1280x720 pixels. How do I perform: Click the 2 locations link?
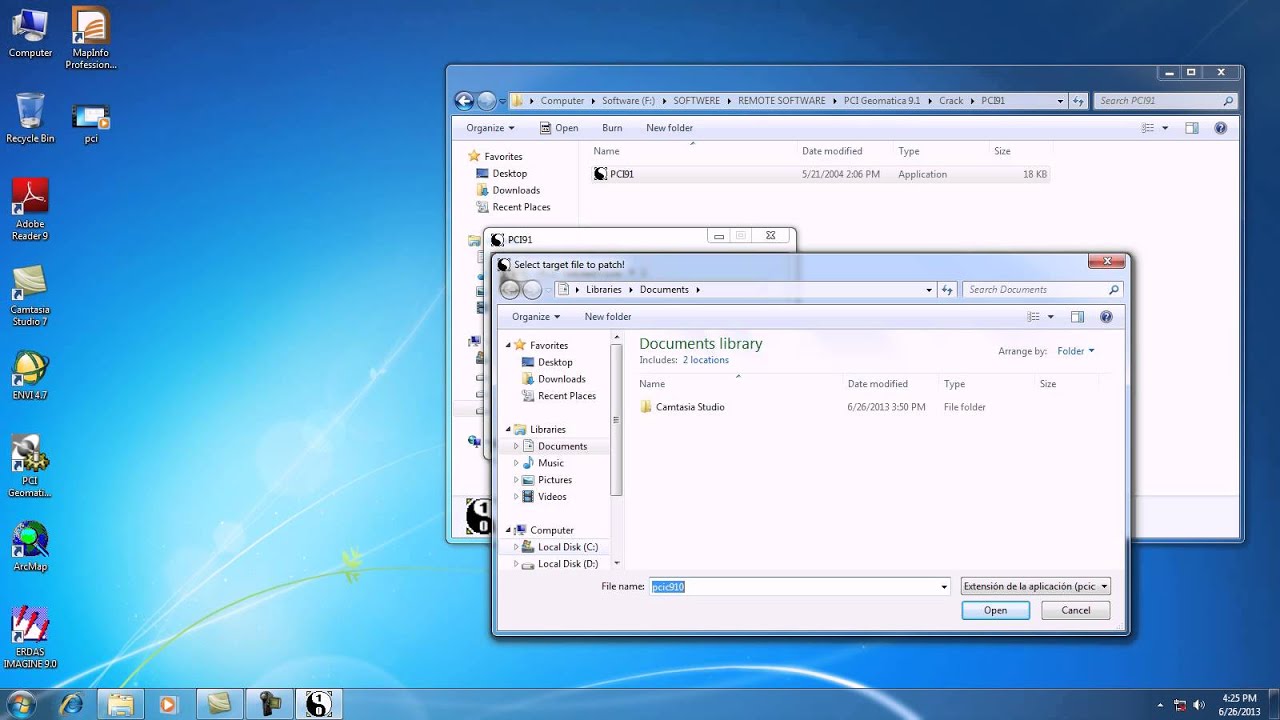706,360
